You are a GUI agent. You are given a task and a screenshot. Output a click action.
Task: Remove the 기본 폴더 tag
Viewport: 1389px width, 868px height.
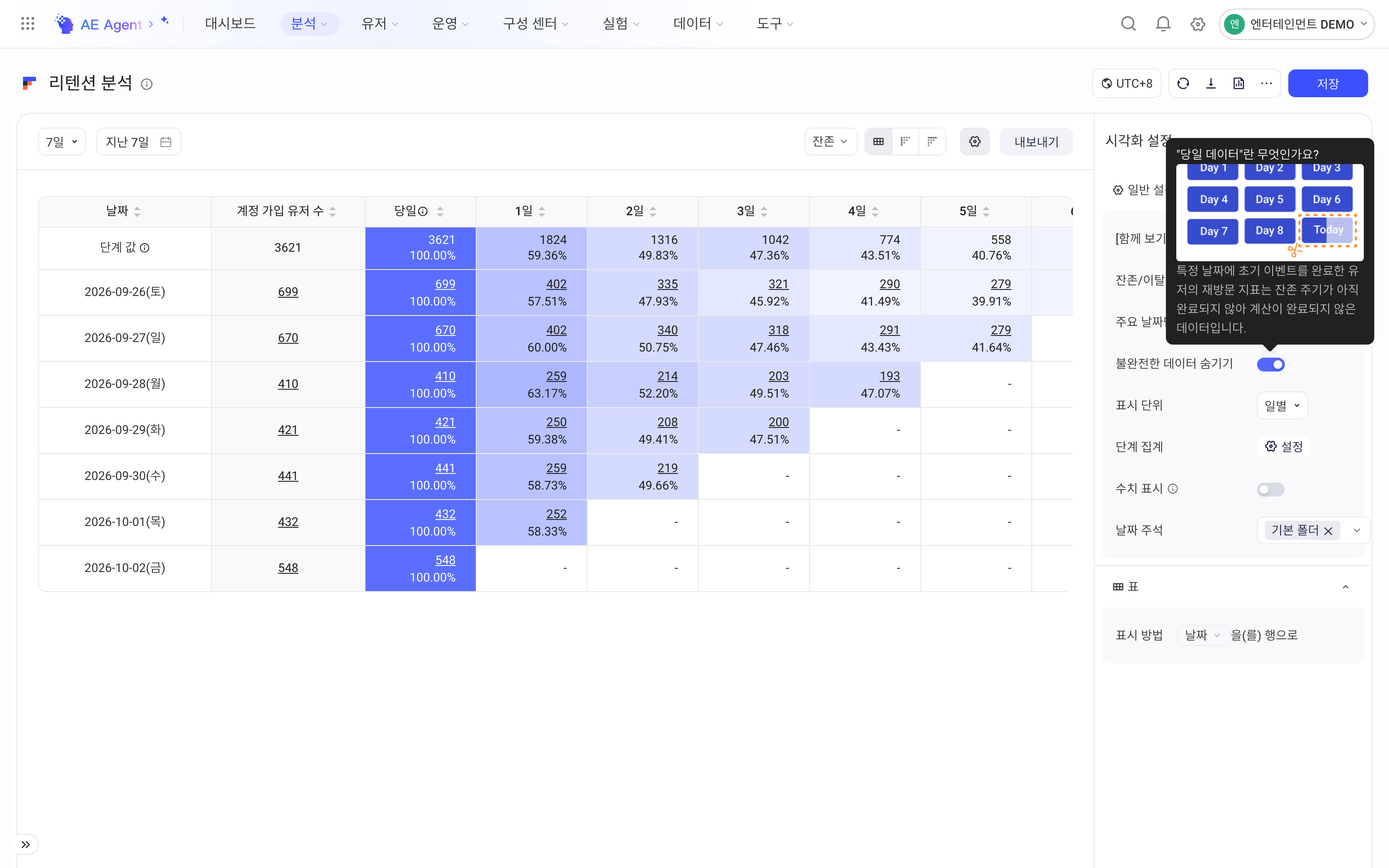pyautogui.click(x=1328, y=530)
